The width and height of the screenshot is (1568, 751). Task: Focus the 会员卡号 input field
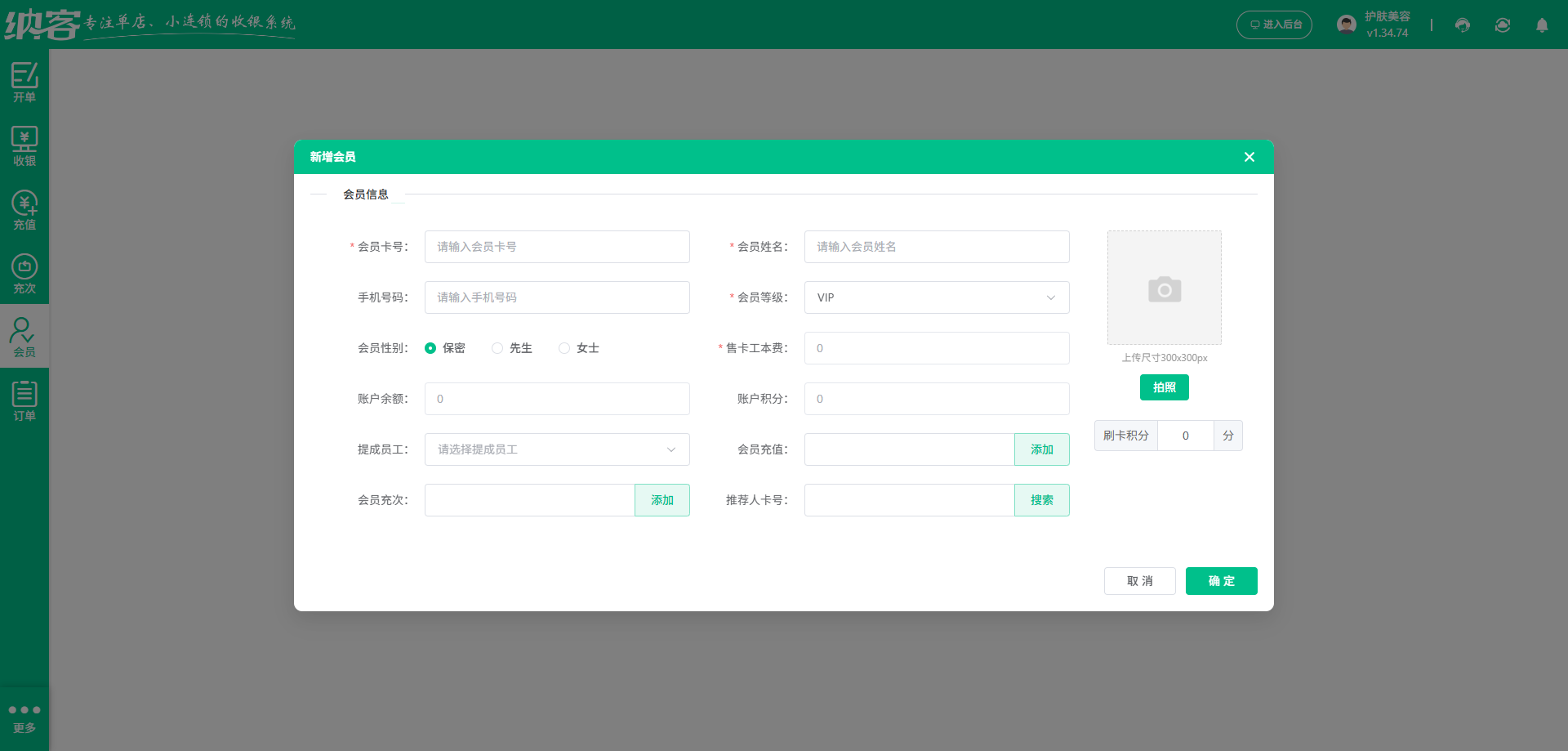coord(557,247)
